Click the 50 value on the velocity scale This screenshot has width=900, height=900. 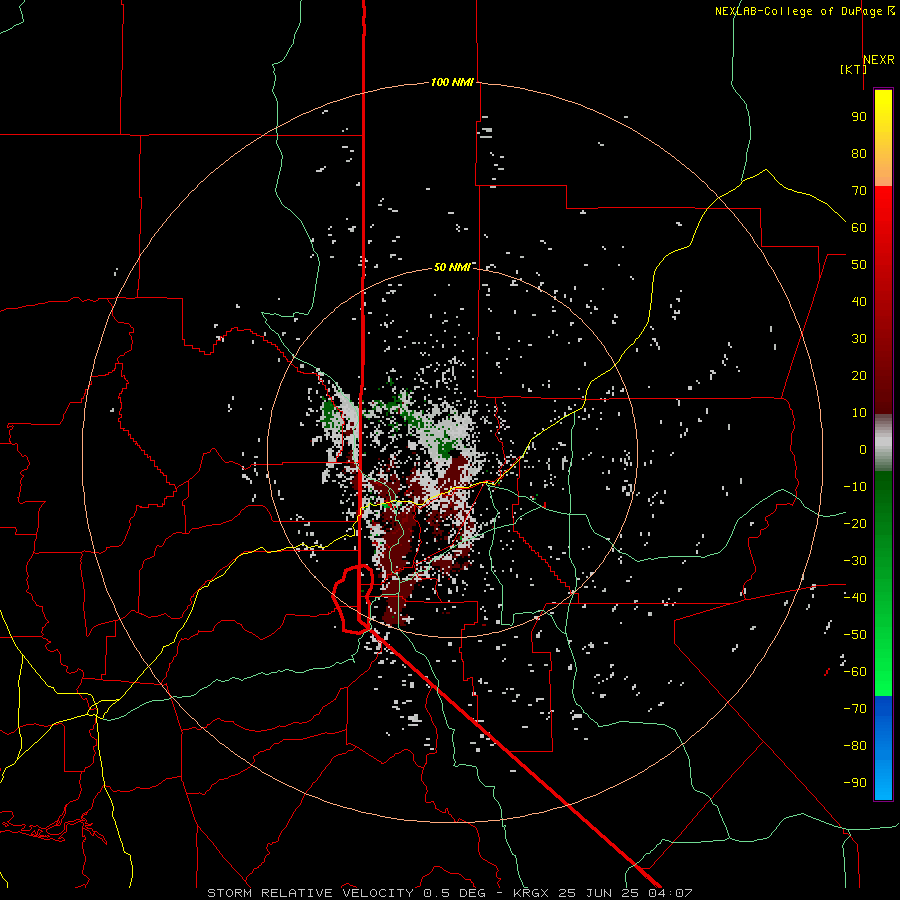(859, 265)
